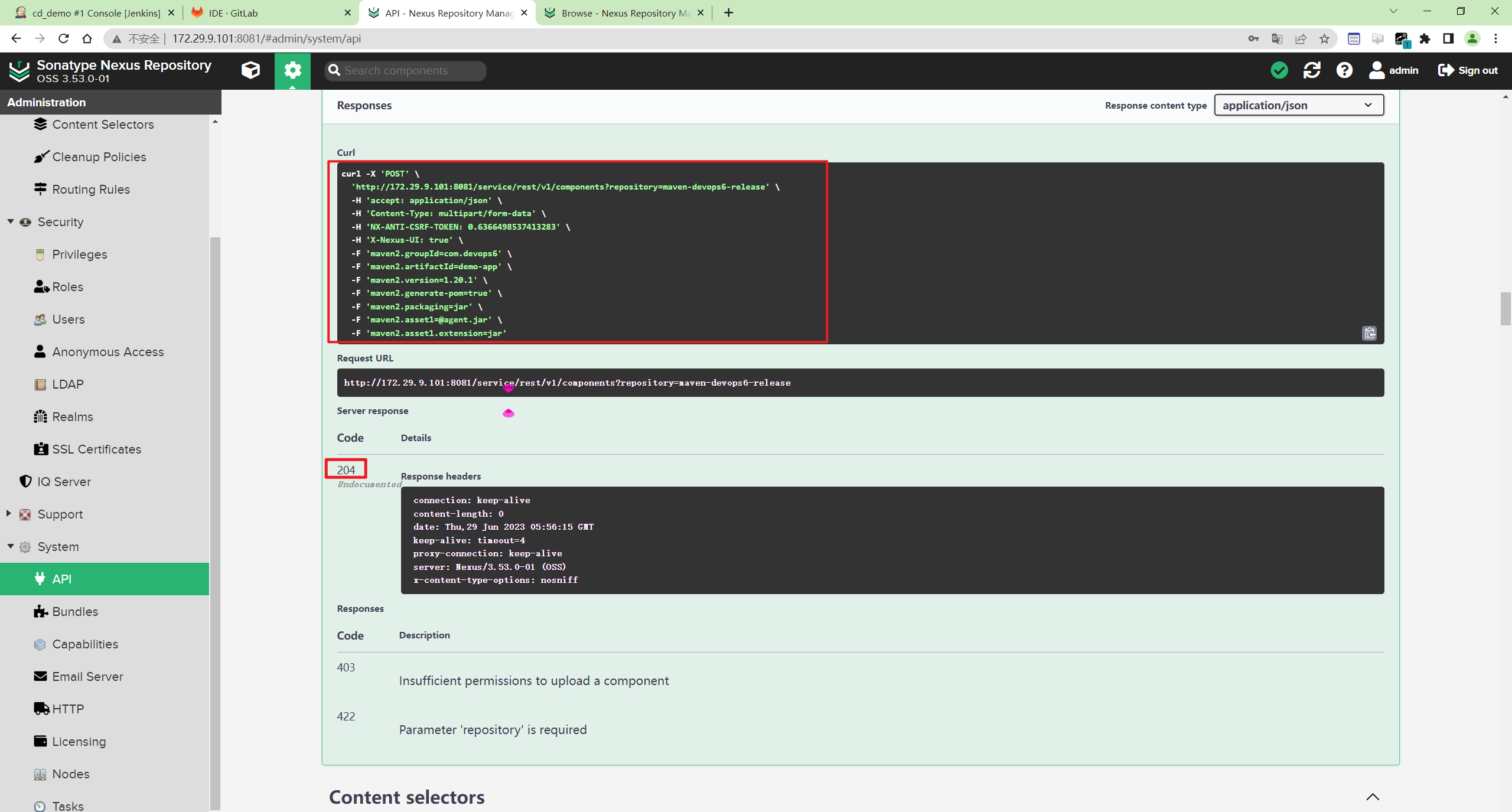Click the 204 response code
The width and height of the screenshot is (1512, 812).
tap(346, 469)
